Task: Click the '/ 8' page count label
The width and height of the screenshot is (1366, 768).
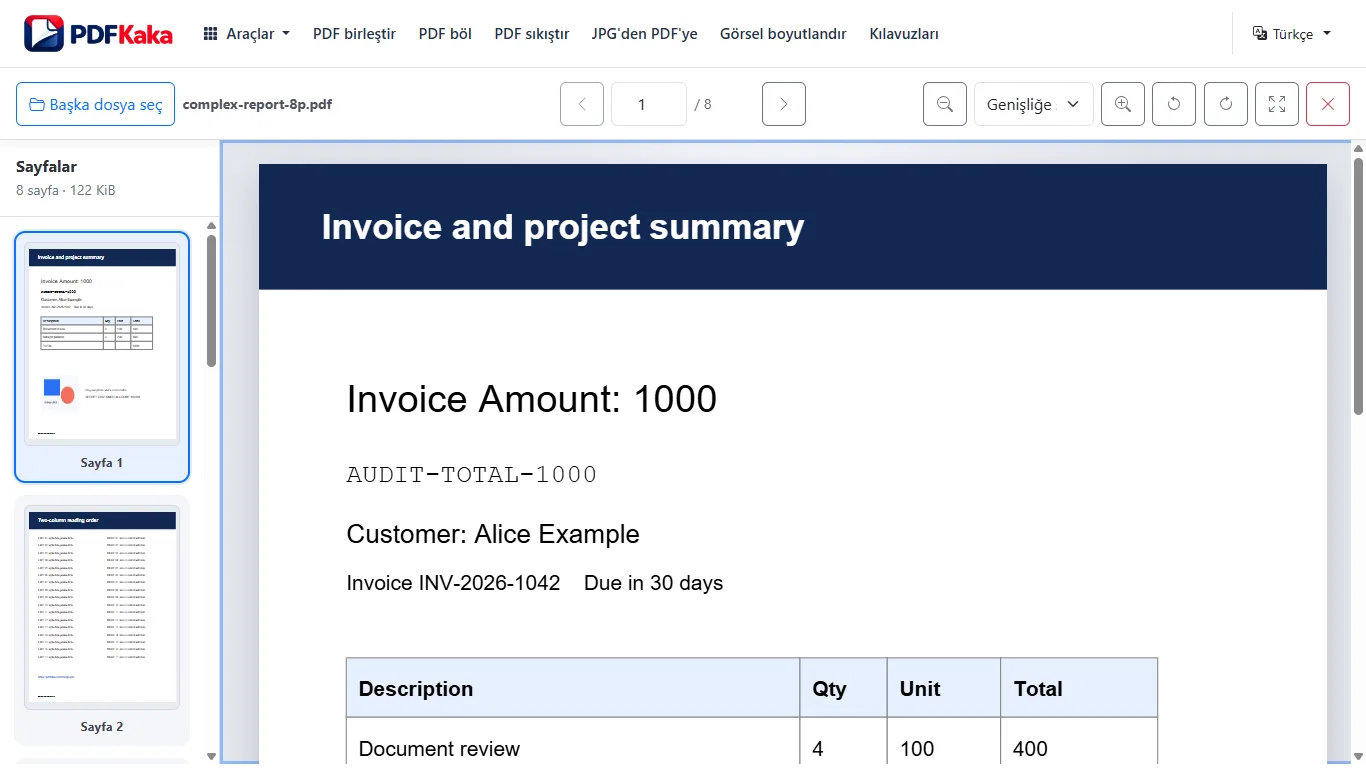Action: (703, 104)
